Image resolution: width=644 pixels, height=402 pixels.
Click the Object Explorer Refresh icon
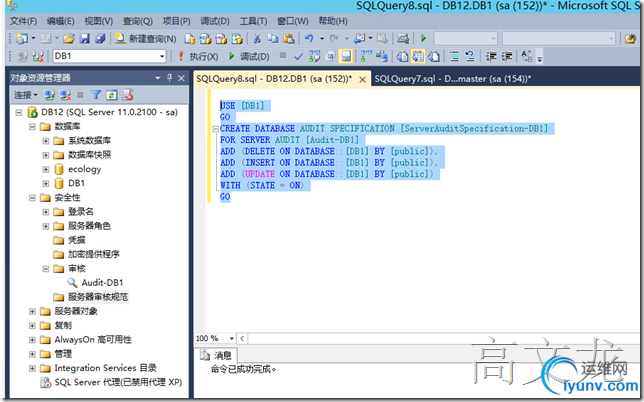coord(112,95)
